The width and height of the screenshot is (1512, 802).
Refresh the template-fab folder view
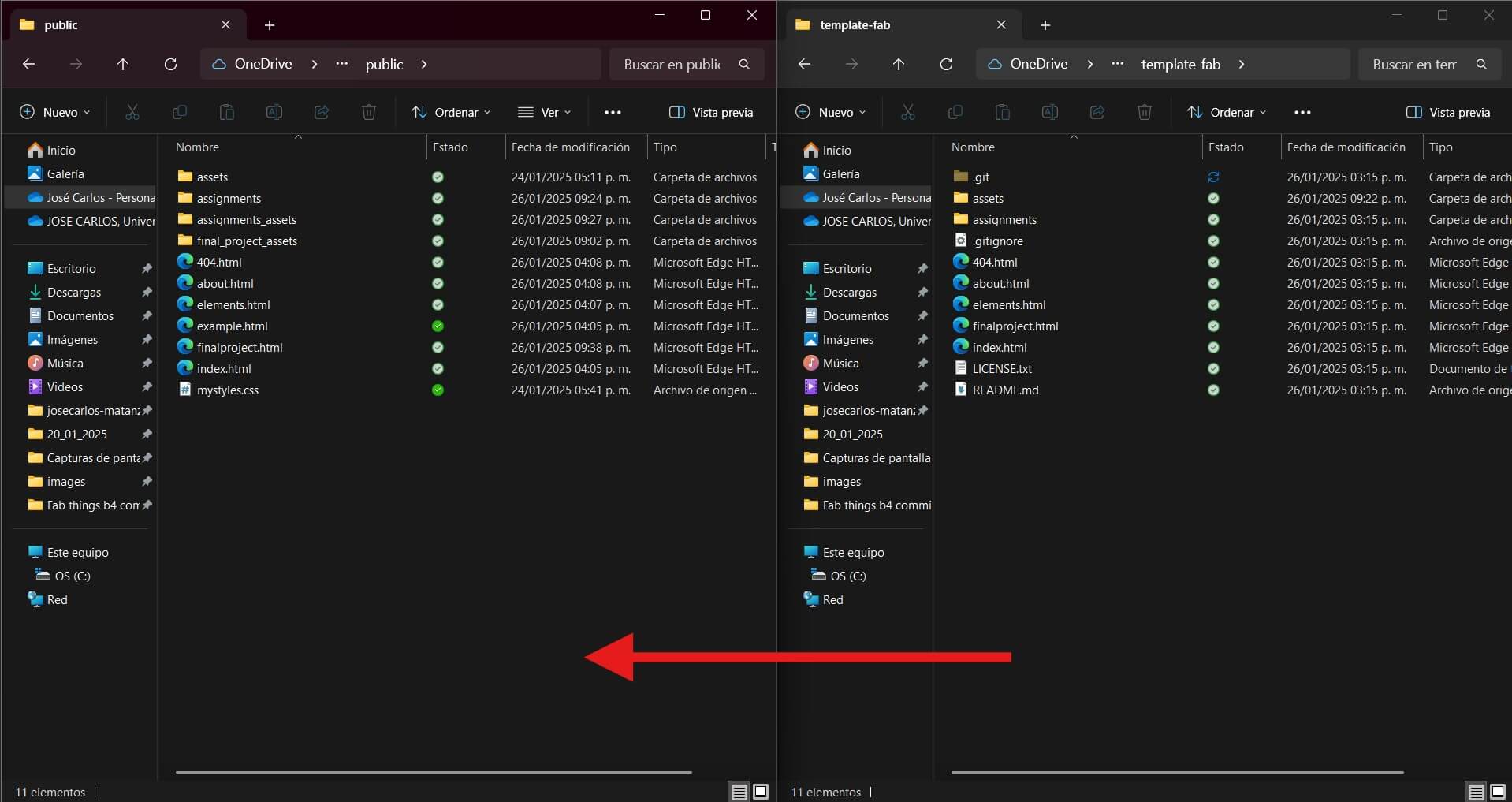click(946, 64)
